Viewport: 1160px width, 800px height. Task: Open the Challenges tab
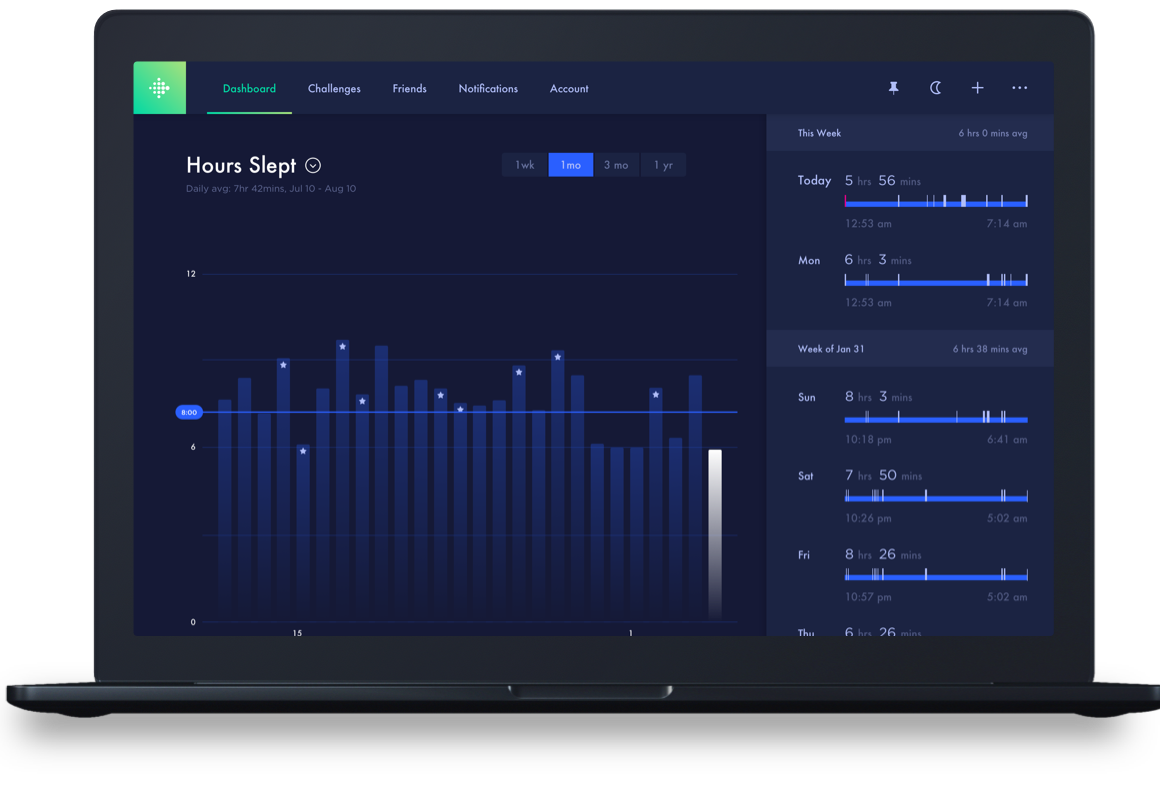[334, 89]
